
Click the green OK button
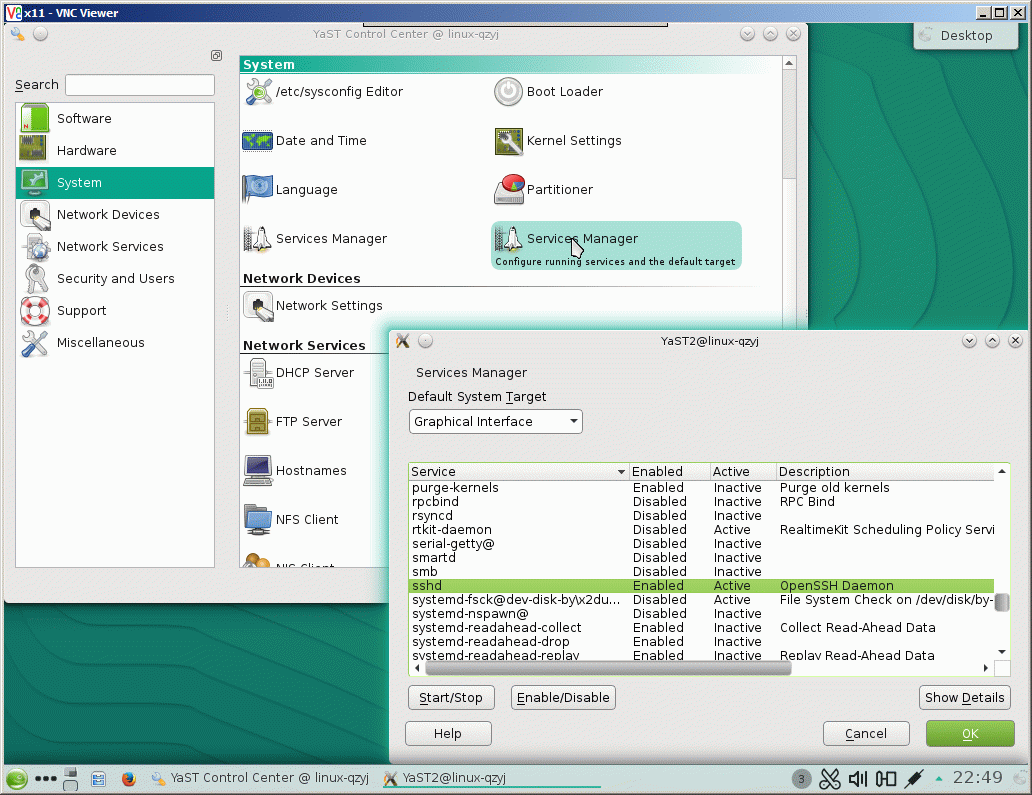click(x=970, y=734)
